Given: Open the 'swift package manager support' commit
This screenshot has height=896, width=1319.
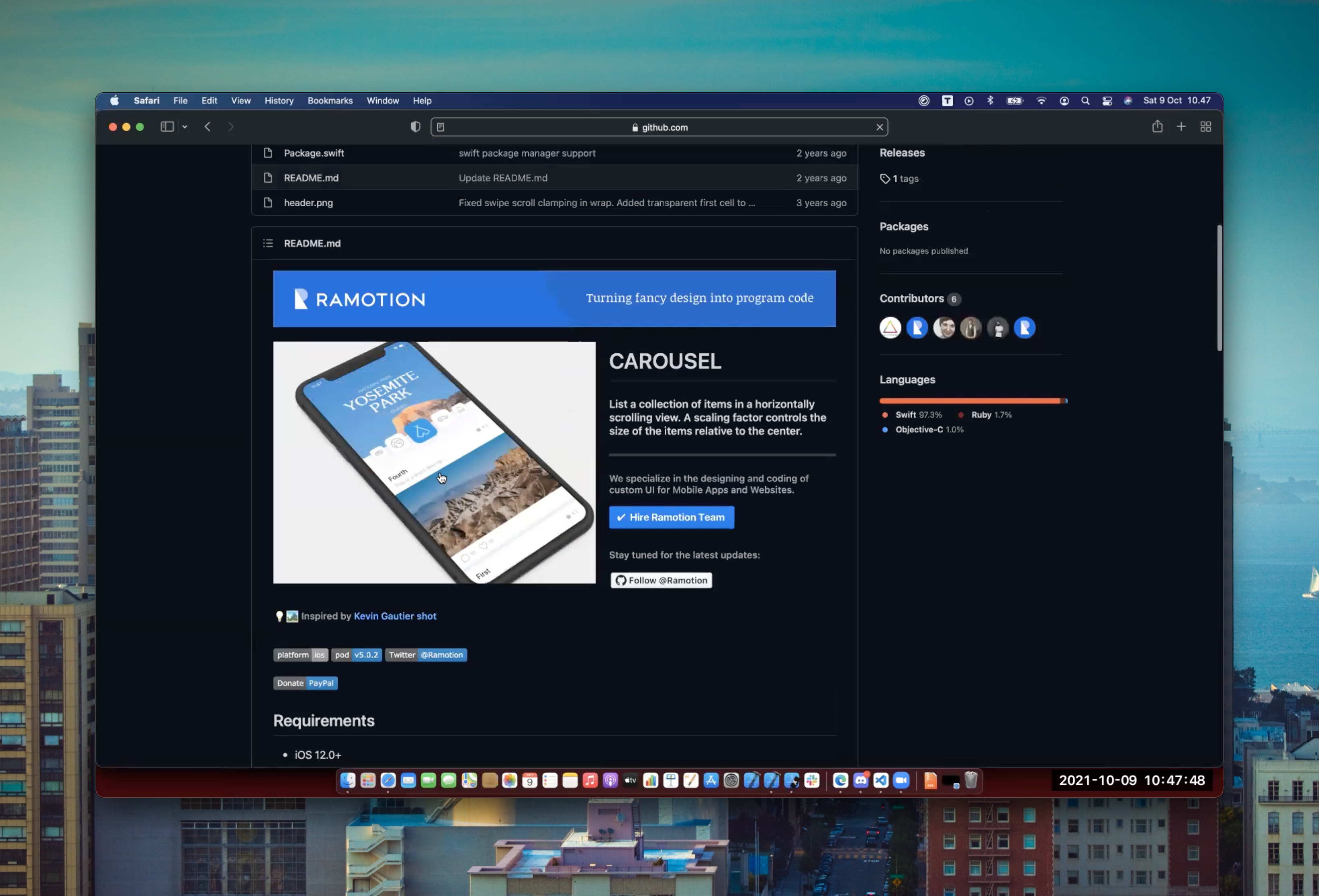Looking at the screenshot, I should pos(527,153).
